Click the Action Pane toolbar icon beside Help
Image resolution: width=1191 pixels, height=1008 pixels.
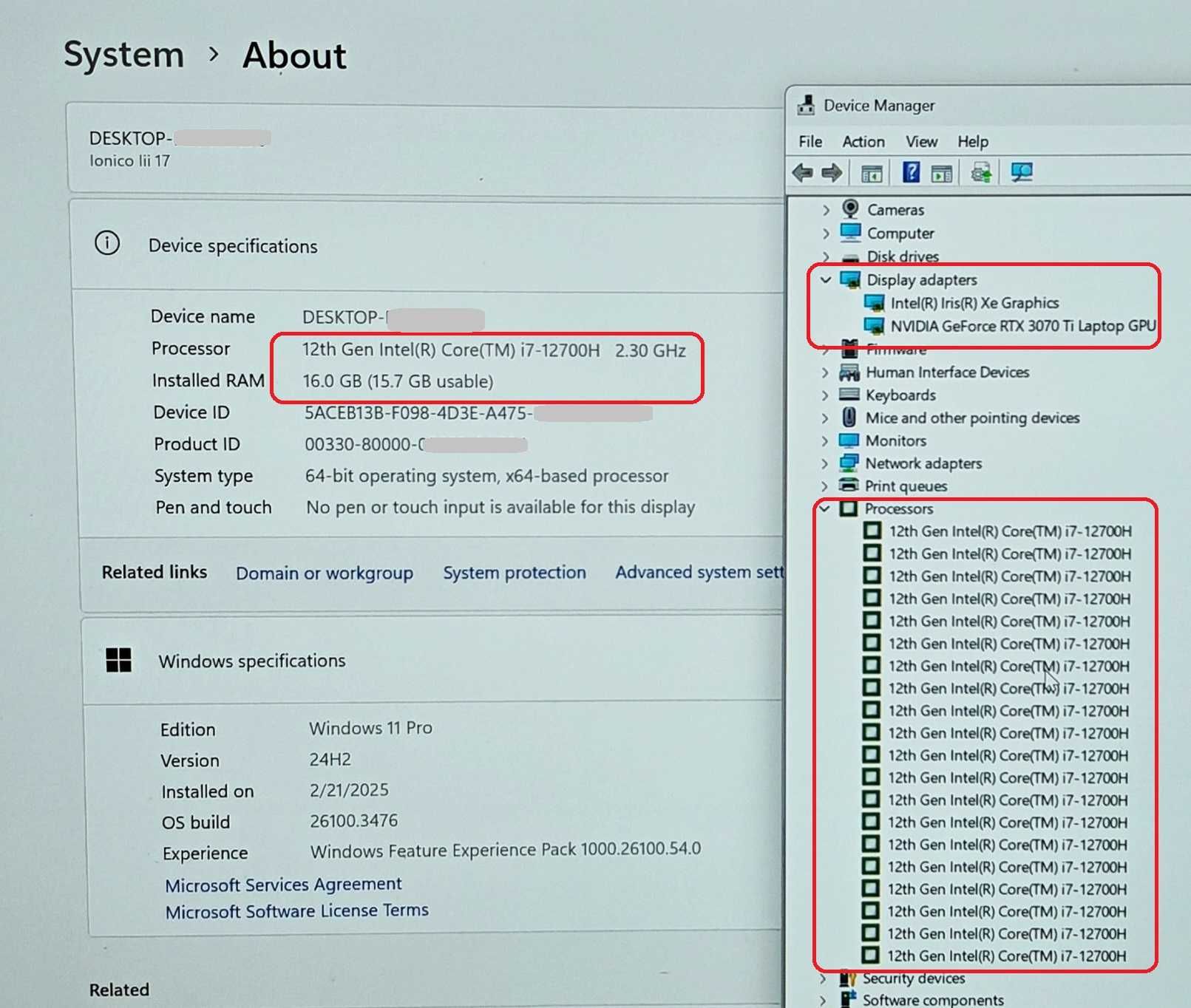pyautogui.click(x=941, y=174)
